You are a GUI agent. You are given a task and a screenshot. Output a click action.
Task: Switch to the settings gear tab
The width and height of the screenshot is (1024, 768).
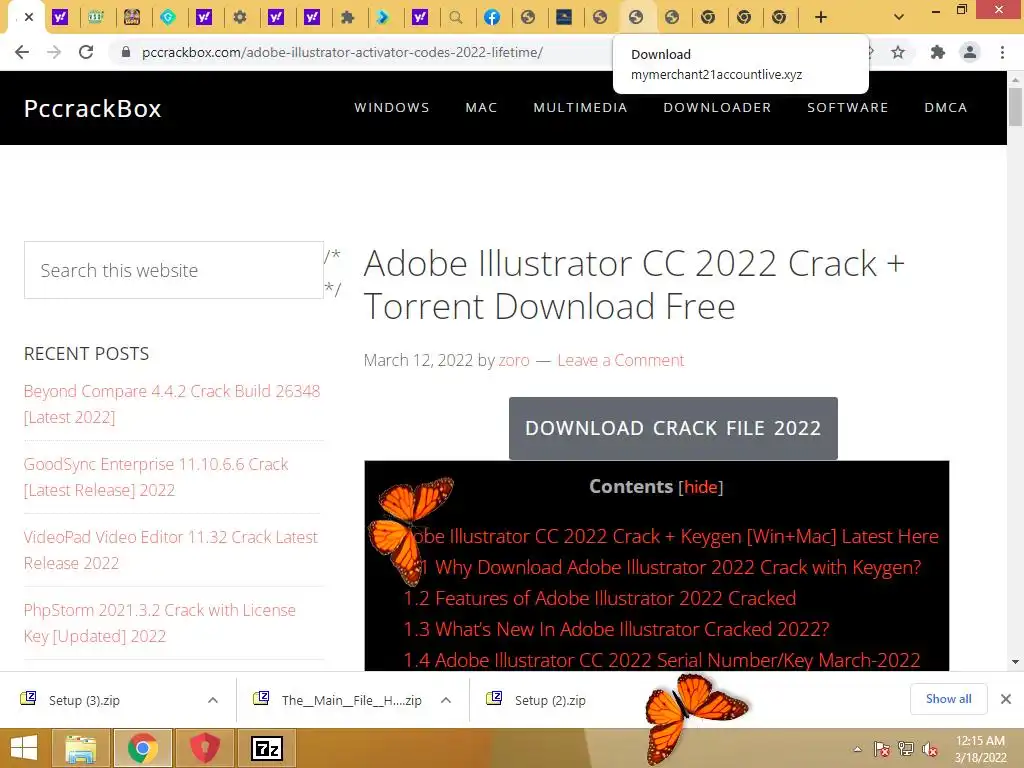(240, 18)
